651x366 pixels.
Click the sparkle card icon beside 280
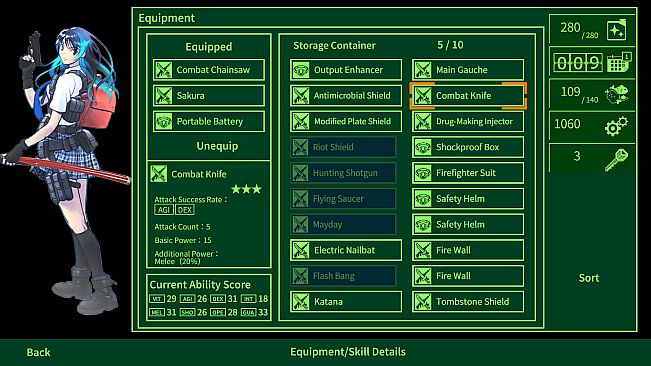(x=617, y=30)
